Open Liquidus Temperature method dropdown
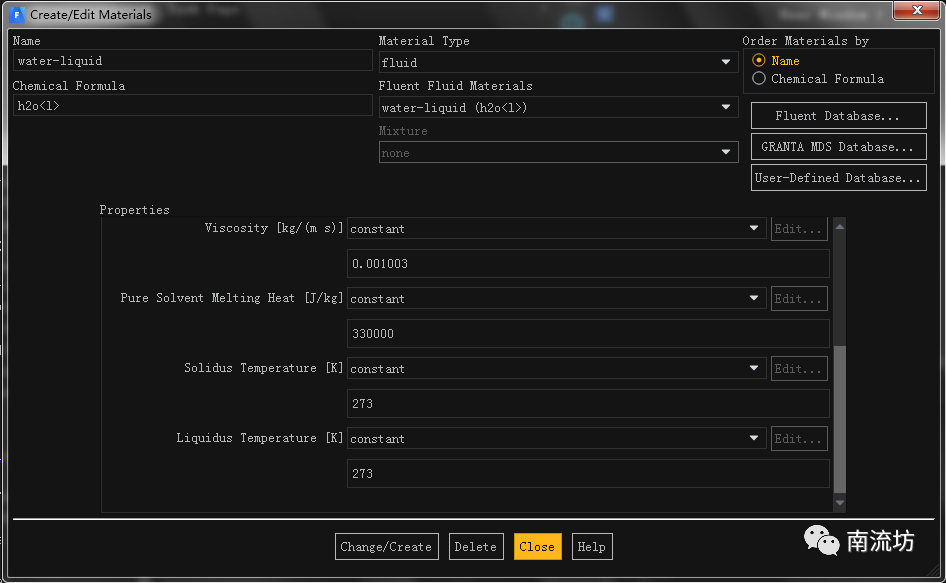This screenshot has width=946, height=583. tap(556, 438)
